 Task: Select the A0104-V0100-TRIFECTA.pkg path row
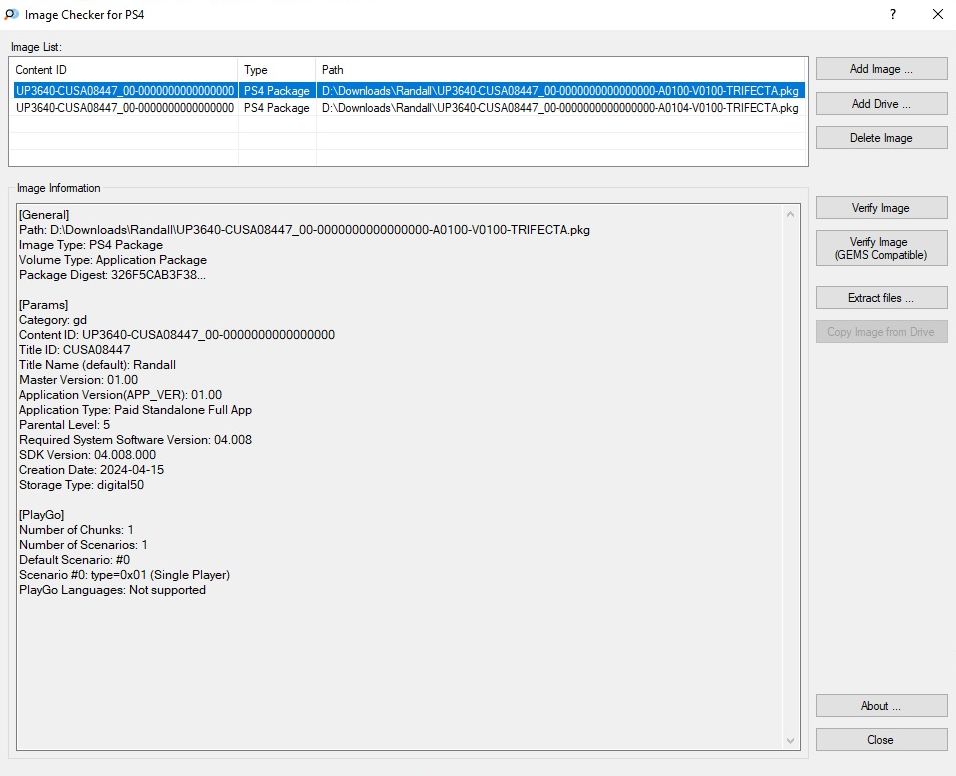point(560,108)
